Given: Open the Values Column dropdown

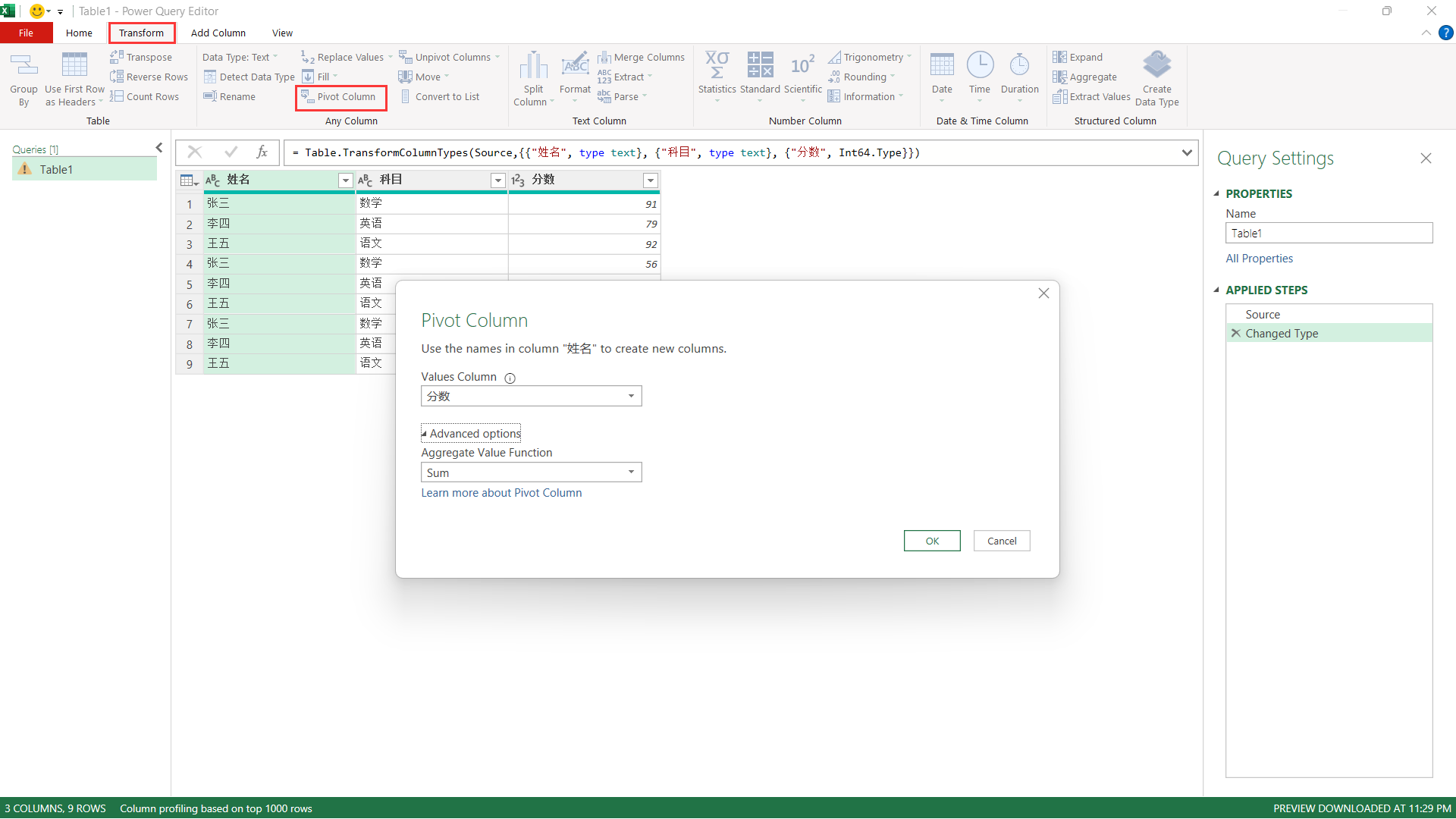Looking at the screenshot, I should (x=631, y=396).
